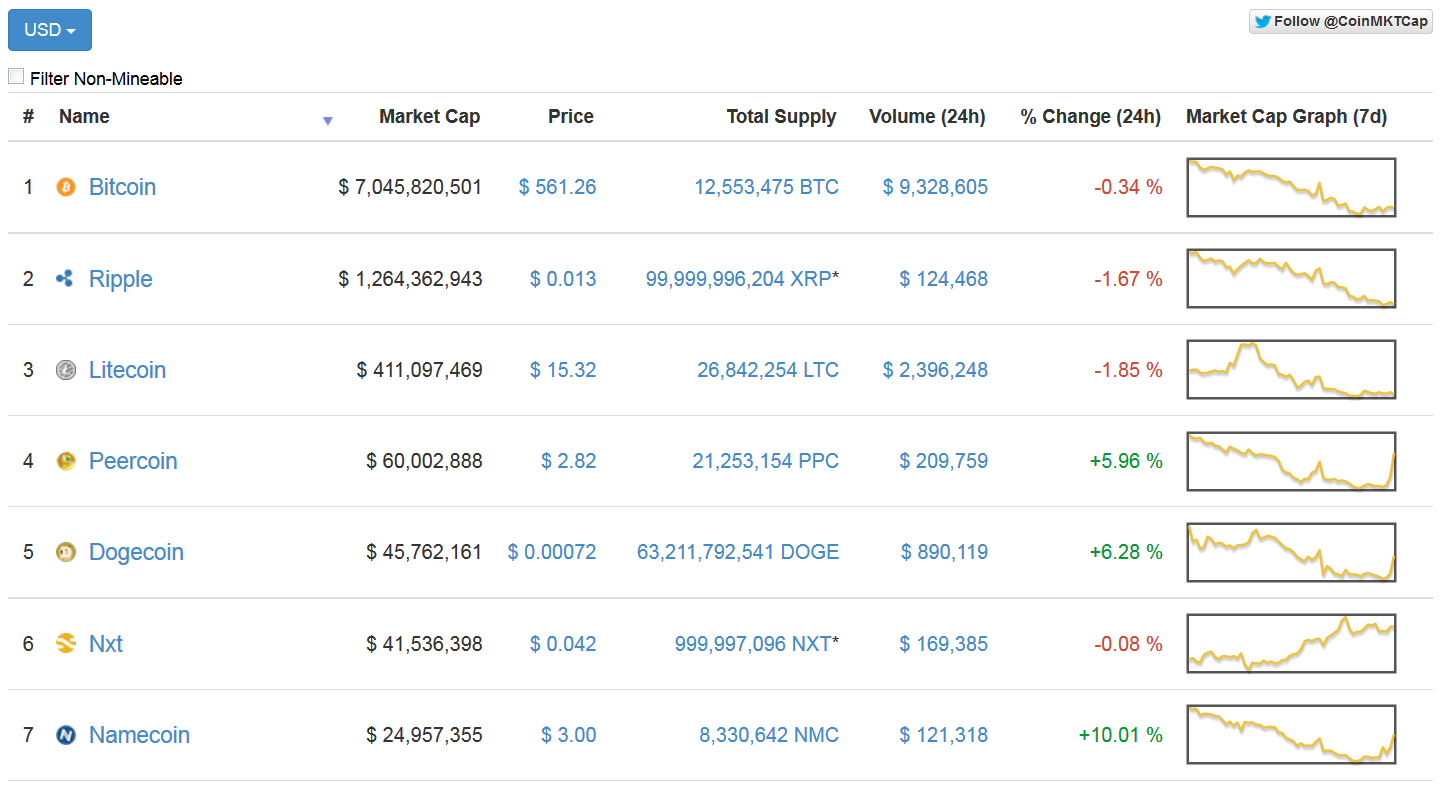Sort by the Price column header
The height and width of the screenshot is (788, 1444).
(571, 117)
